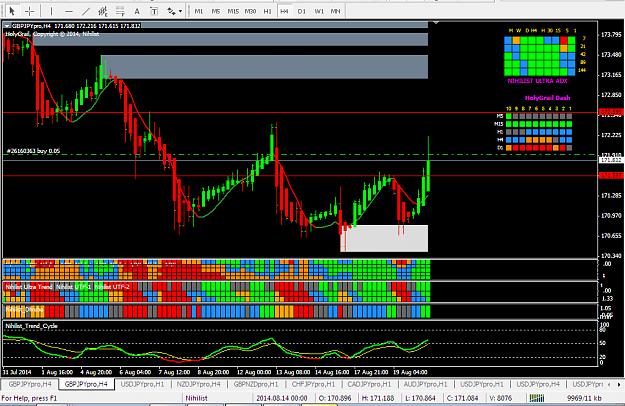The image size is (625, 406).
Task: Click the Arrows objects tool icon
Action: point(171,11)
